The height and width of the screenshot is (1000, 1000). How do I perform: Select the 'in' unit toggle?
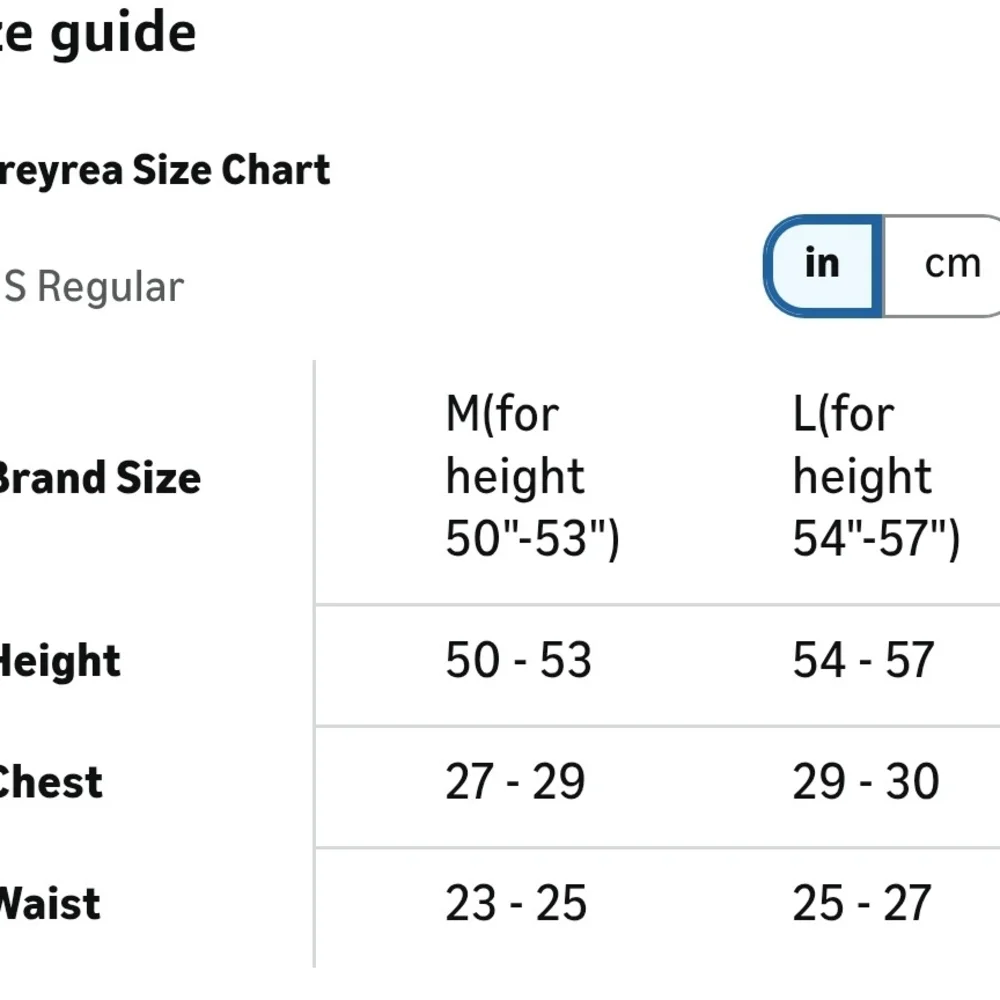pyautogui.click(x=823, y=265)
